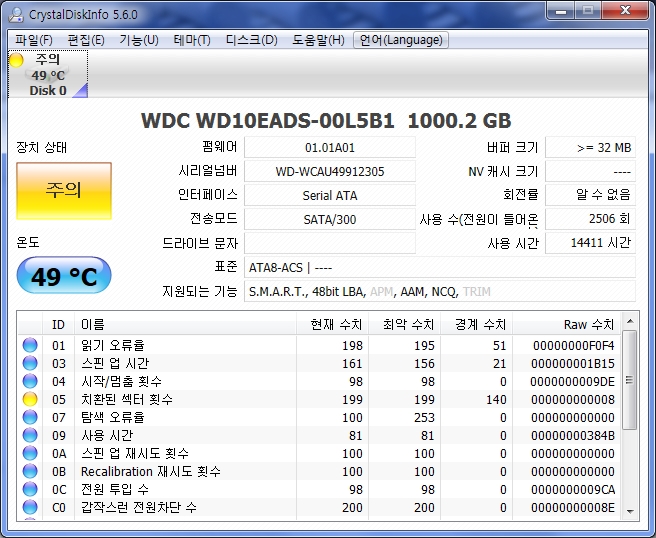656x538 pixels.
Task: Click blue status orb for ID 07 row
Action: 30,417
